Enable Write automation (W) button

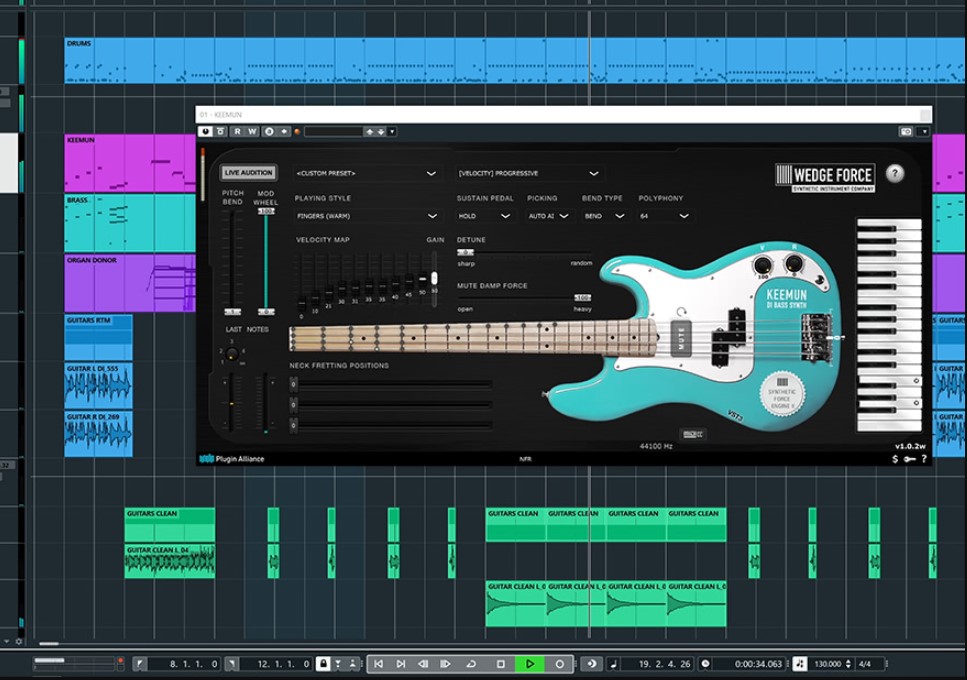tap(252, 131)
